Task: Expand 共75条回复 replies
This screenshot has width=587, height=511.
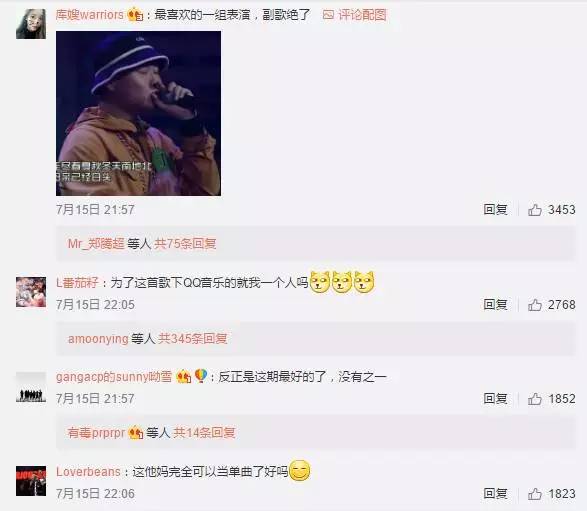Action: pos(185,244)
